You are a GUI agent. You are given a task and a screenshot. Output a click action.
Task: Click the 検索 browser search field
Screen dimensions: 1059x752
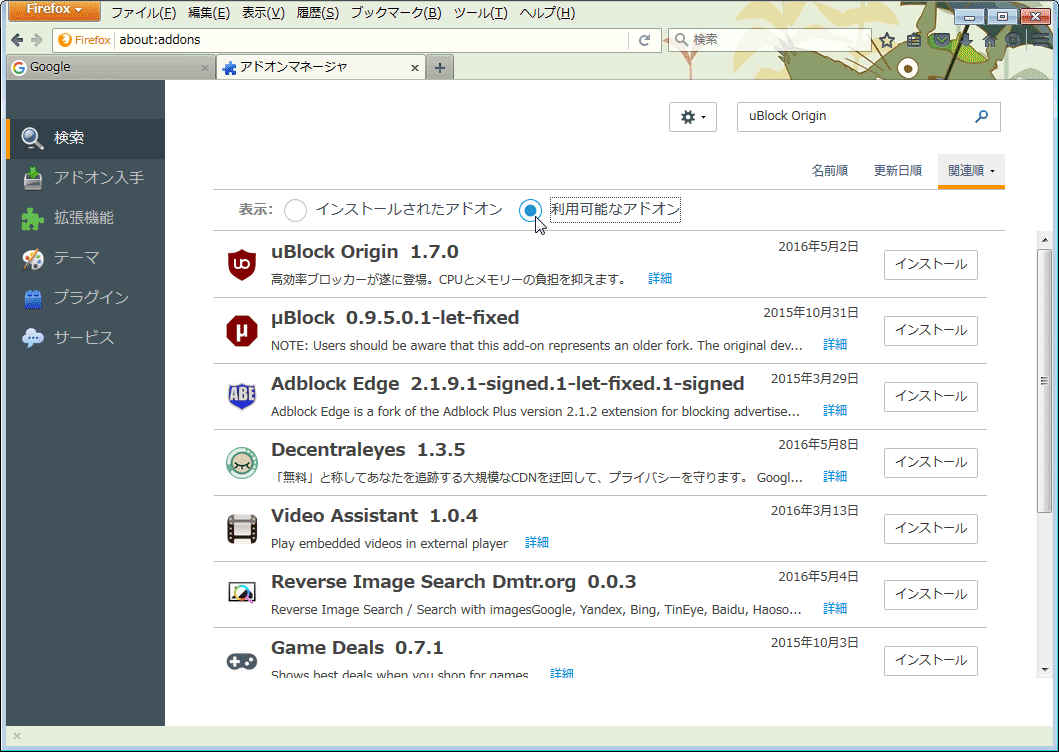(x=770, y=40)
